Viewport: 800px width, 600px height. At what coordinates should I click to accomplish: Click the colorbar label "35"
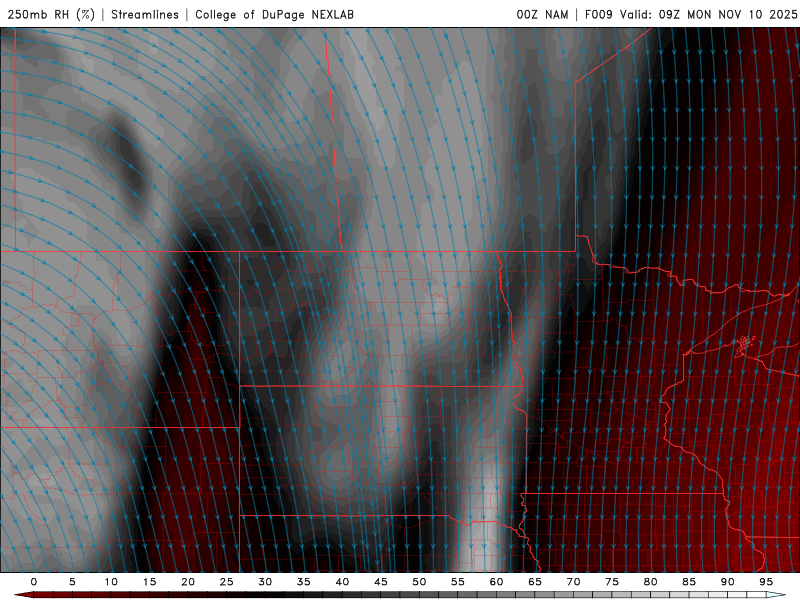click(304, 582)
